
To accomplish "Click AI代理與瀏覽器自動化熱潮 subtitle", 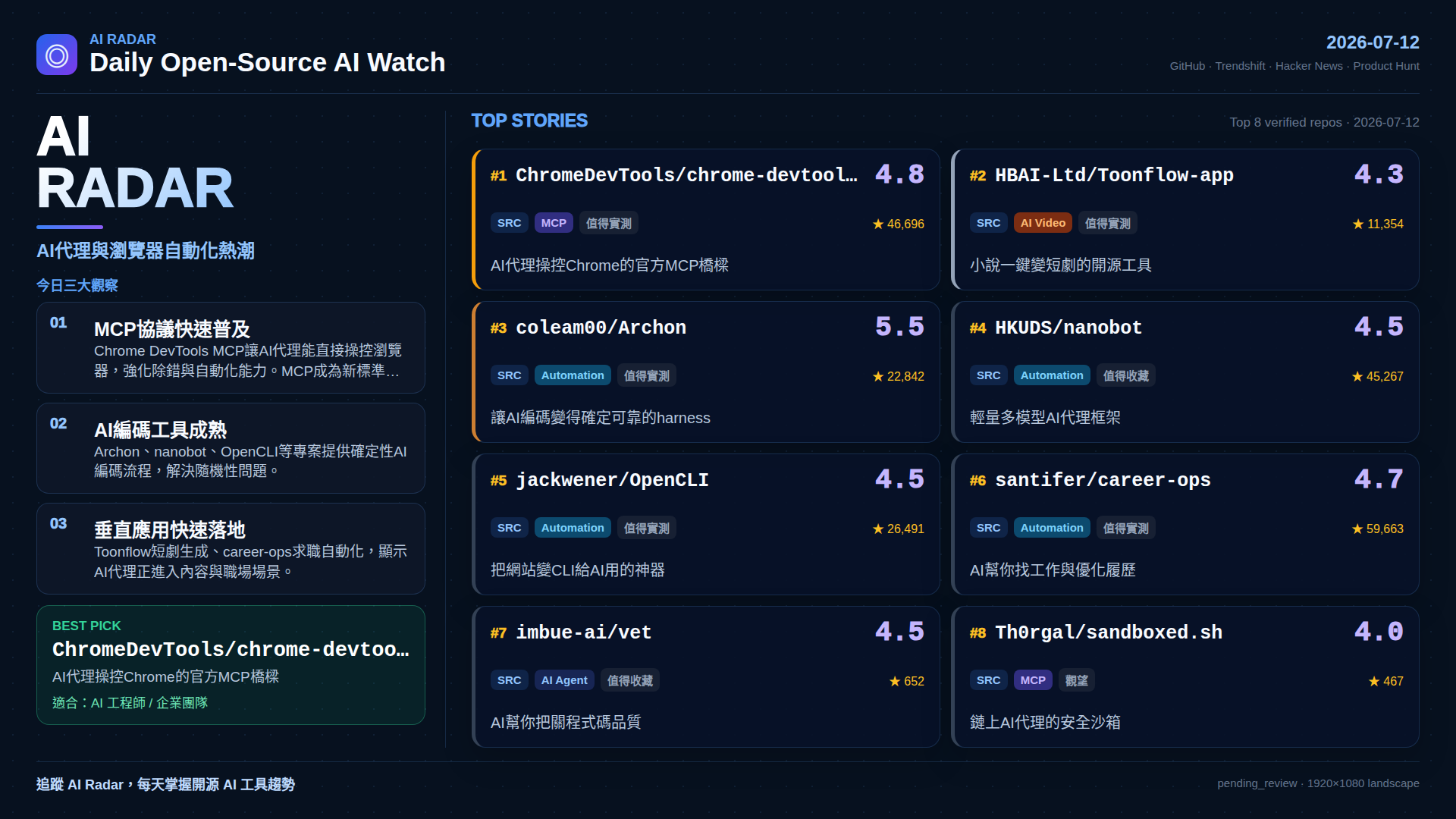I will pos(146,251).
